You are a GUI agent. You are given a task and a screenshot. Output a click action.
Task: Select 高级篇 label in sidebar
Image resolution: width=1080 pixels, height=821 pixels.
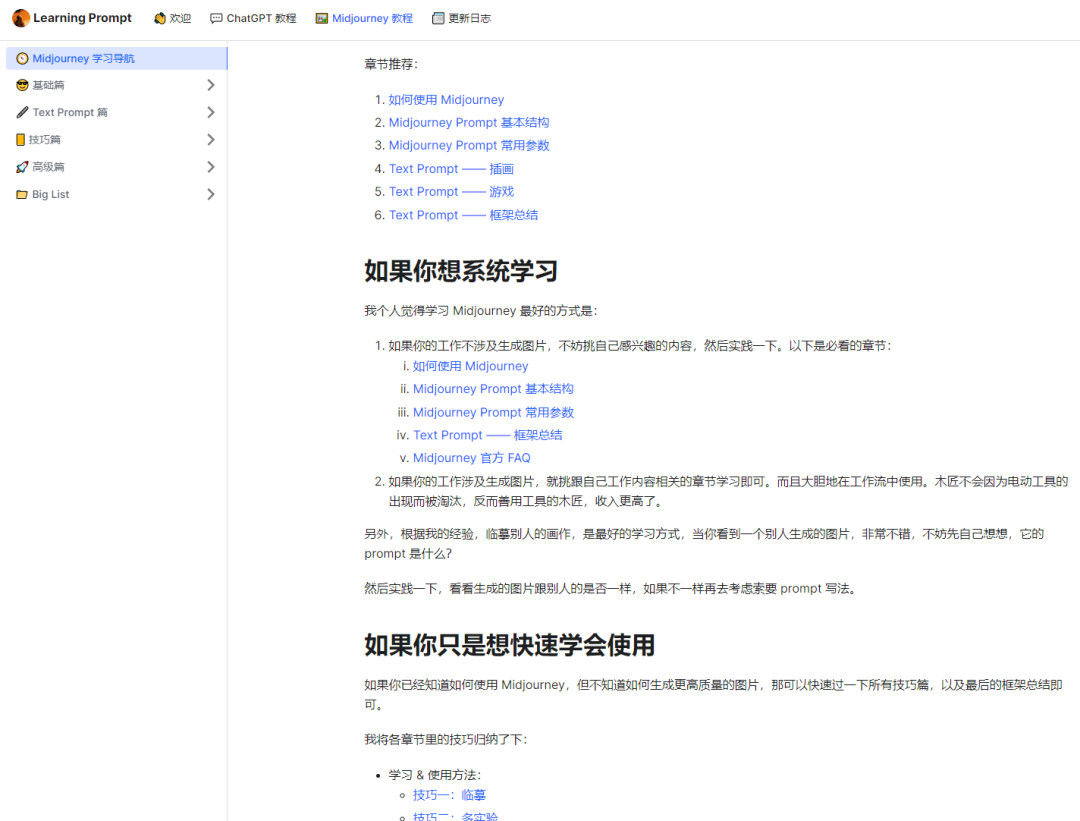tap(48, 167)
